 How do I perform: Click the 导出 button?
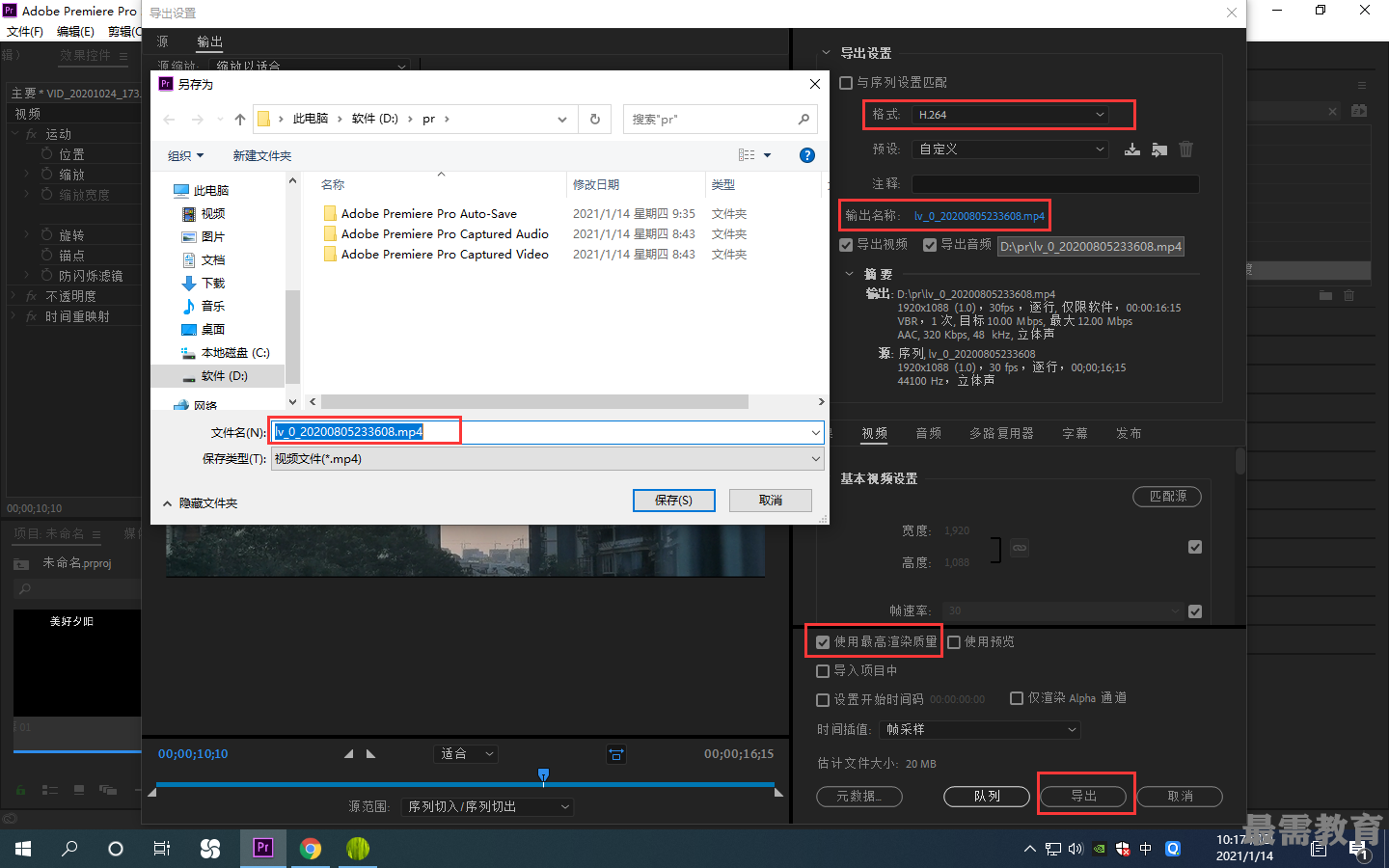(x=1084, y=797)
